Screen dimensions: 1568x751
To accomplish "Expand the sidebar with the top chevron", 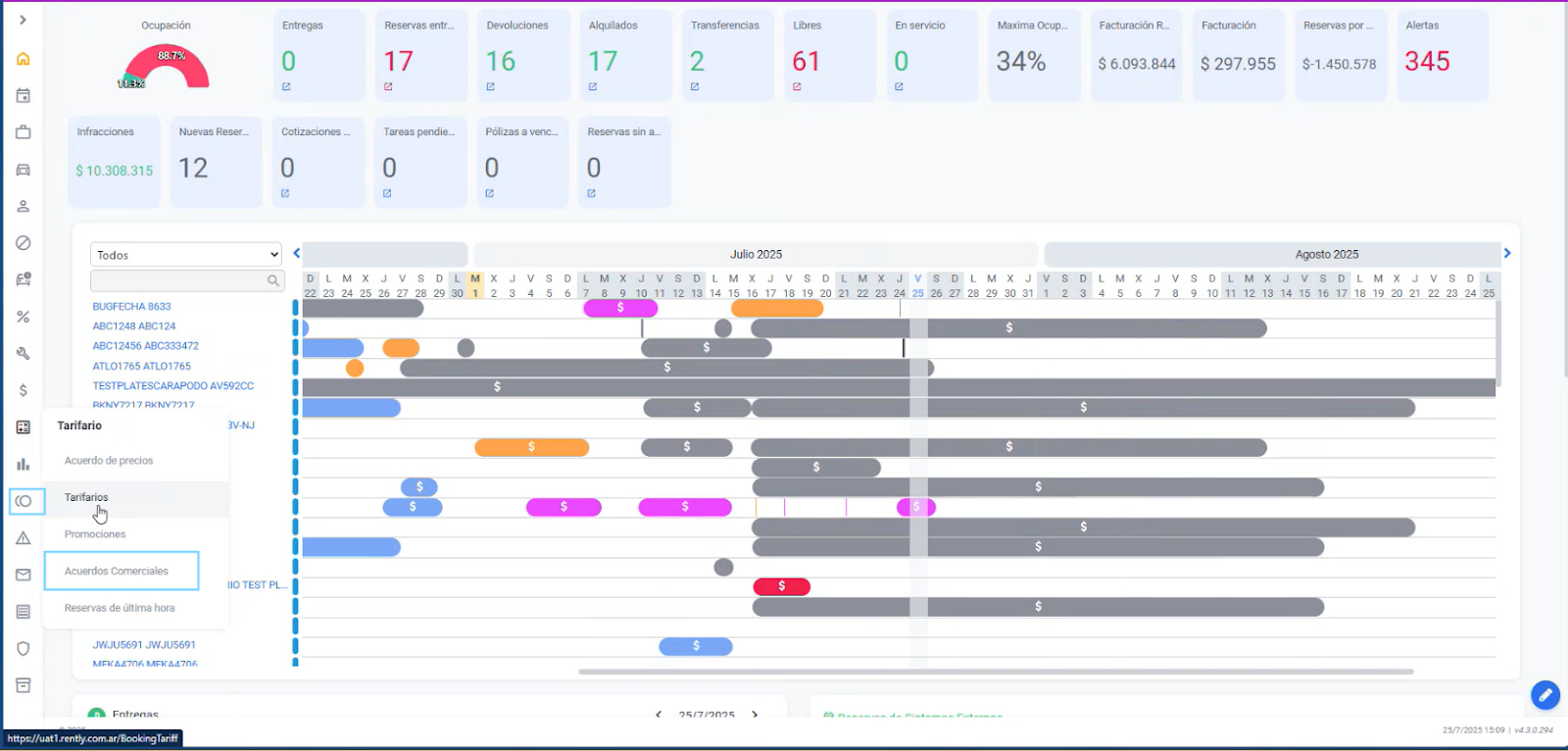I will coord(24,20).
